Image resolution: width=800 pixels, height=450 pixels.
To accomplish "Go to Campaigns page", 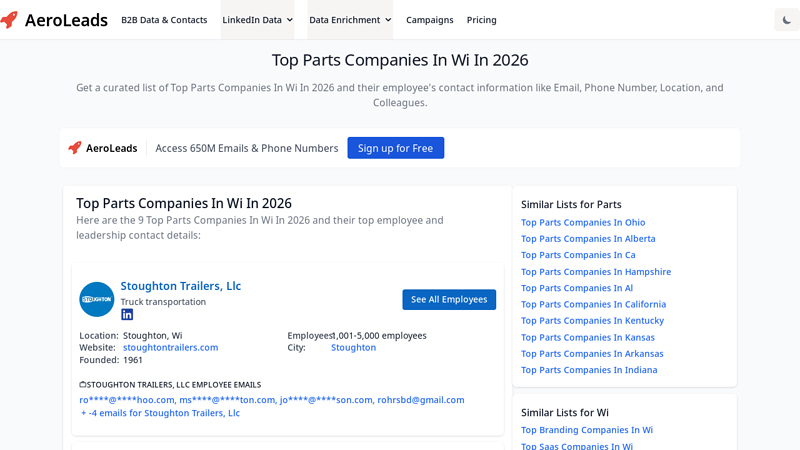I will coord(430,20).
